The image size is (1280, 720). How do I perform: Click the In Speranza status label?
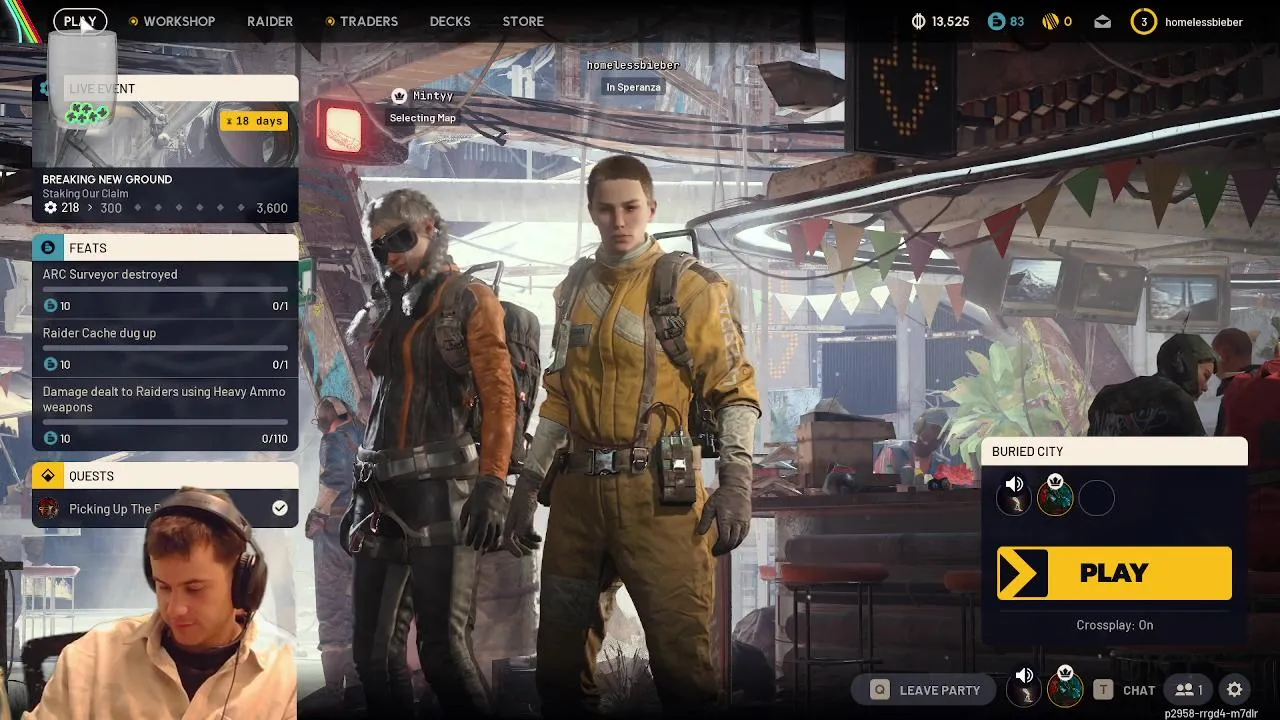(633, 87)
